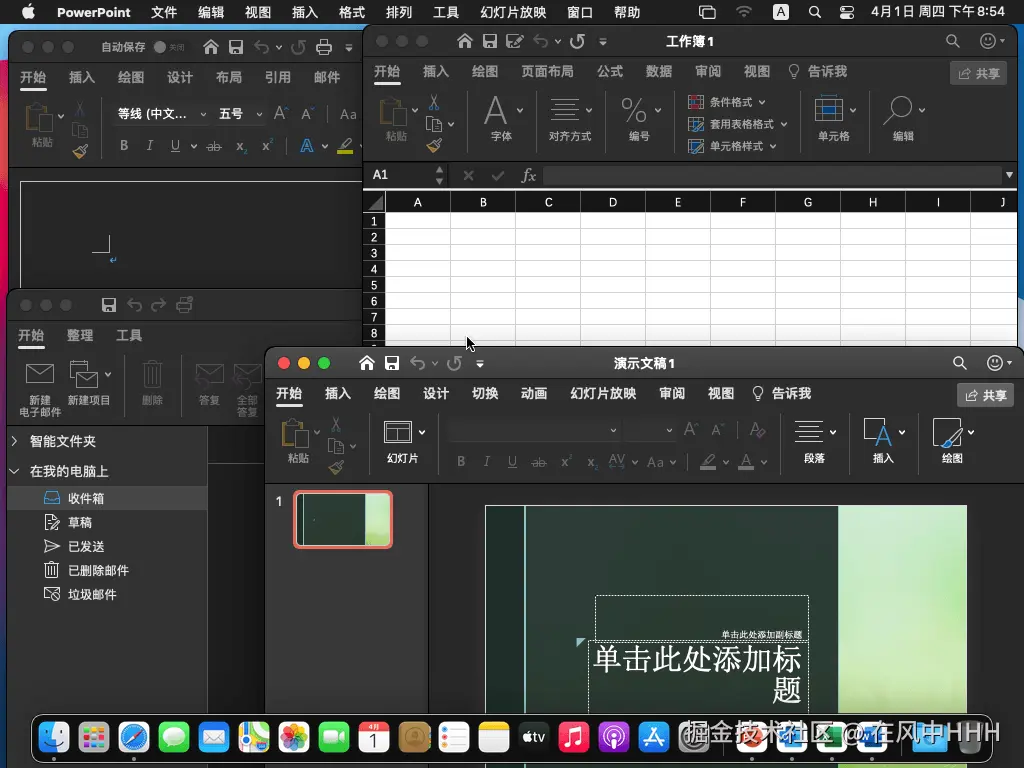Click the Format Painter brush in PowerPoint
The image size is (1024, 768).
pyautogui.click(x=336, y=467)
